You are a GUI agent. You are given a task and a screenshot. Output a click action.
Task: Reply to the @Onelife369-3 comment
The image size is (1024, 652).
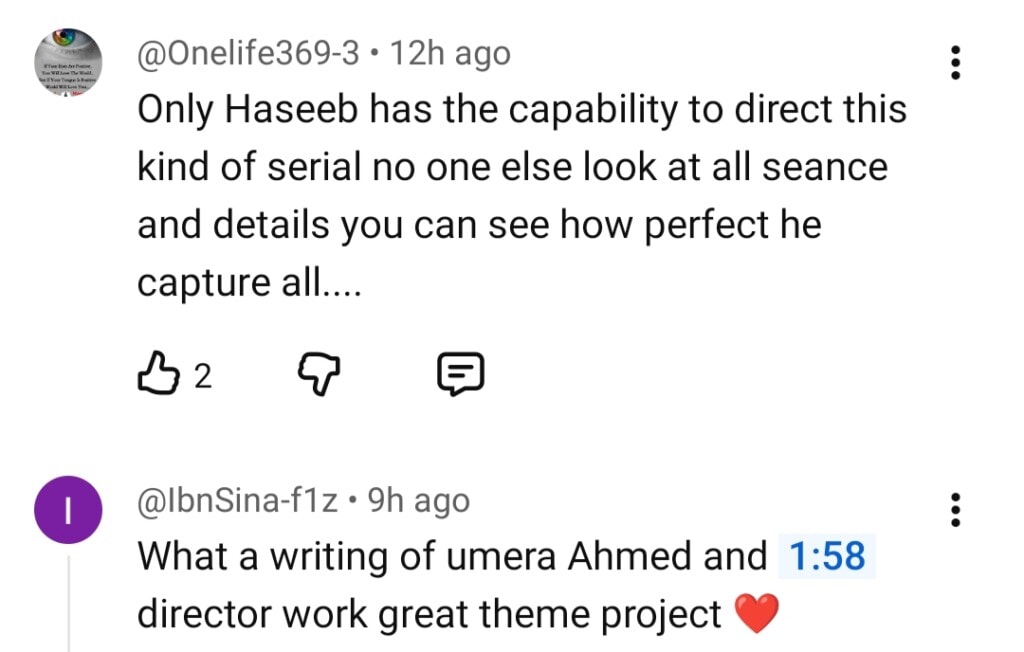pyautogui.click(x=462, y=375)
